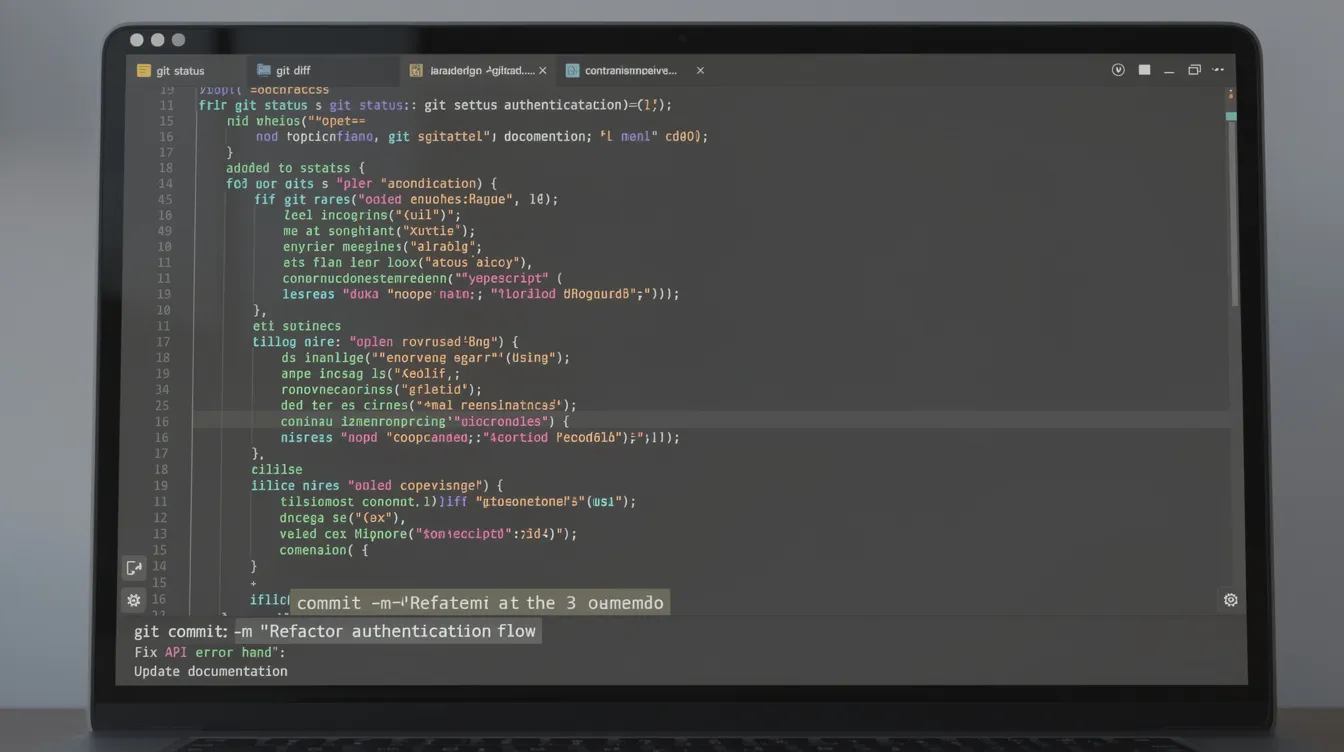The width and height of the screenshot is (1344, 752).
Task: Click the editor's vertical scrollbar thumb
Action: coord(1233,215)
